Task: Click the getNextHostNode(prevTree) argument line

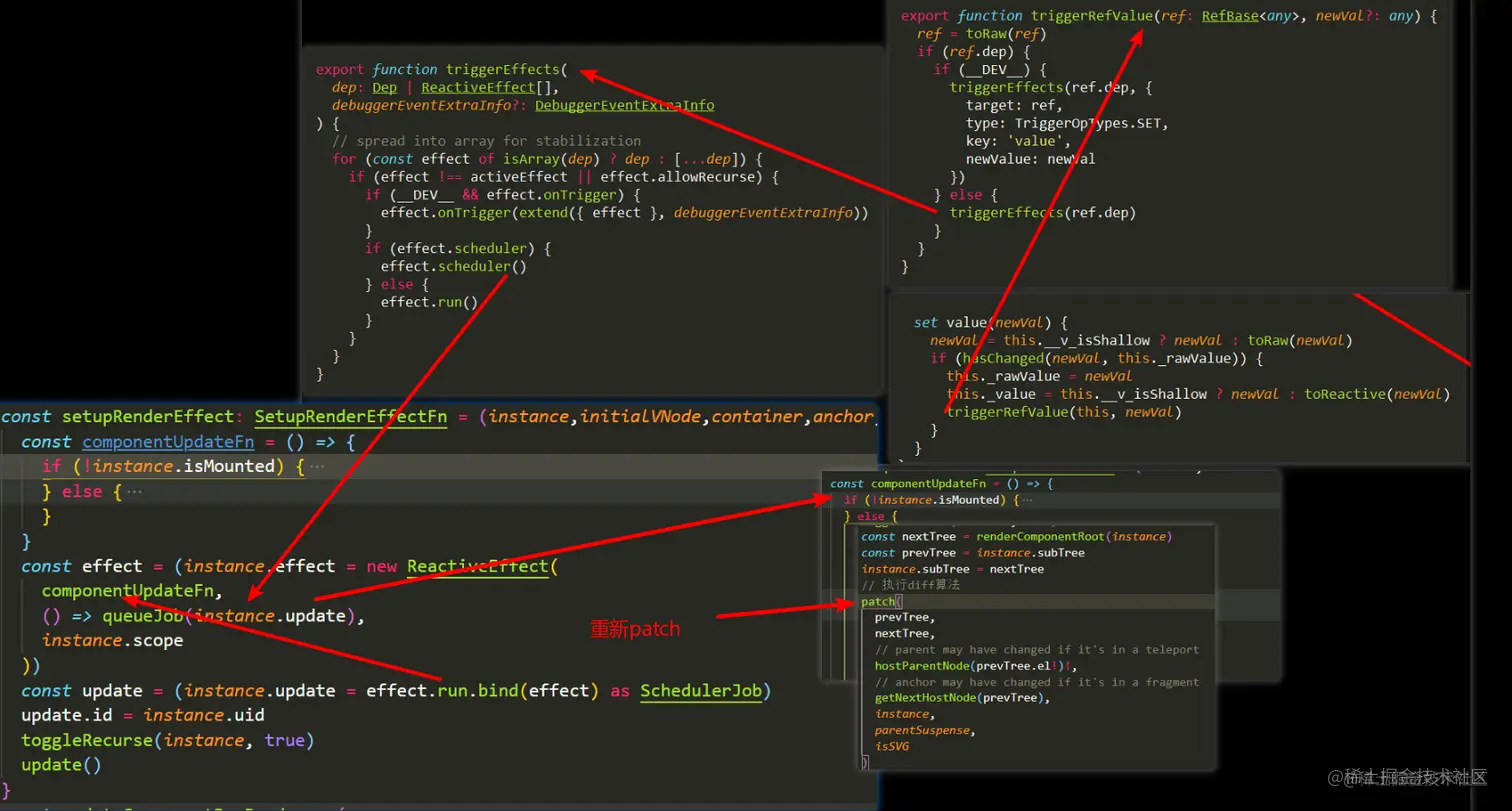Action: point(963,698)
